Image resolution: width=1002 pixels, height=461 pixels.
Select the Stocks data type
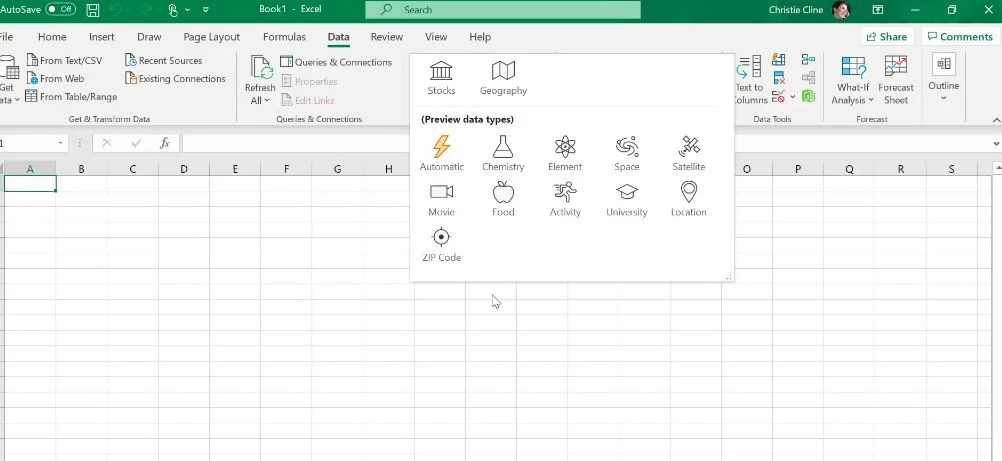(x=441, y=77)
